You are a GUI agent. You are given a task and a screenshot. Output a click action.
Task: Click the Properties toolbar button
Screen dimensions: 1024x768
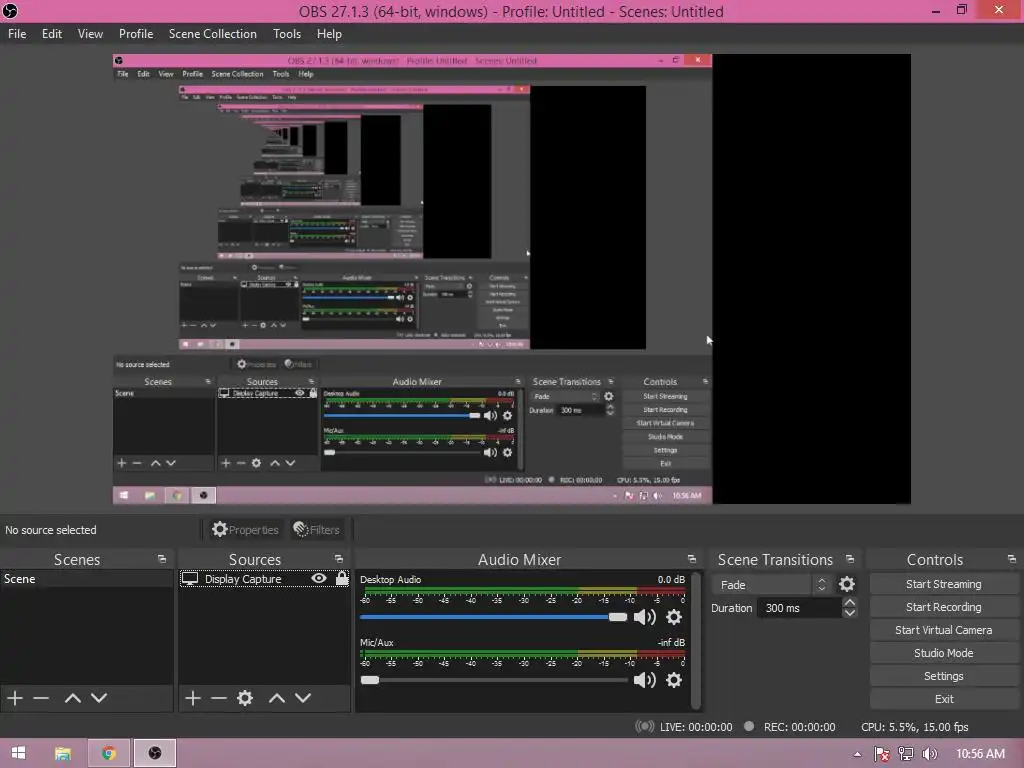click(x=246, y=530)
